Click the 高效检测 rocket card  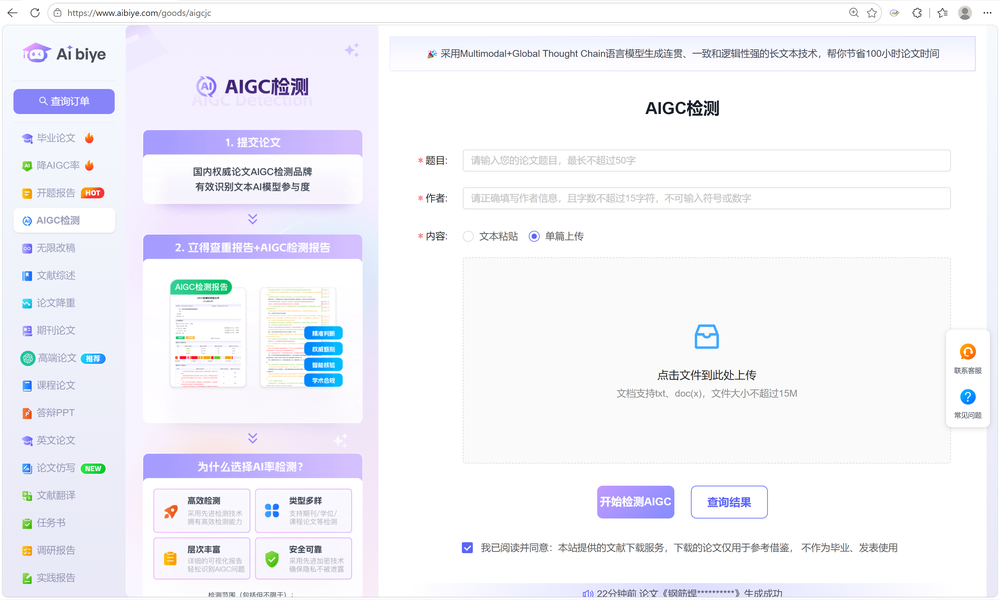point(202,510)
